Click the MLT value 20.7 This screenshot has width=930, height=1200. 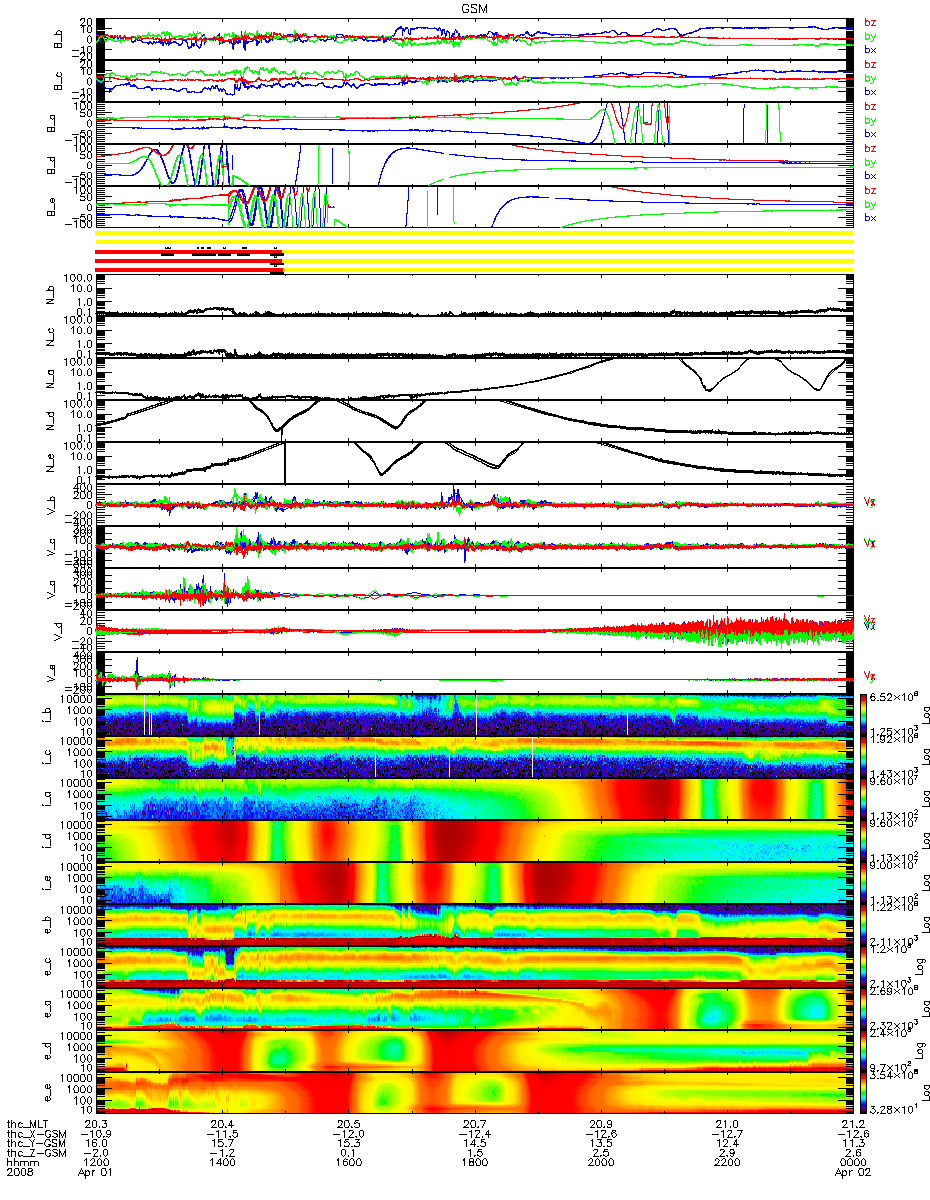(x=476, y=1123)
